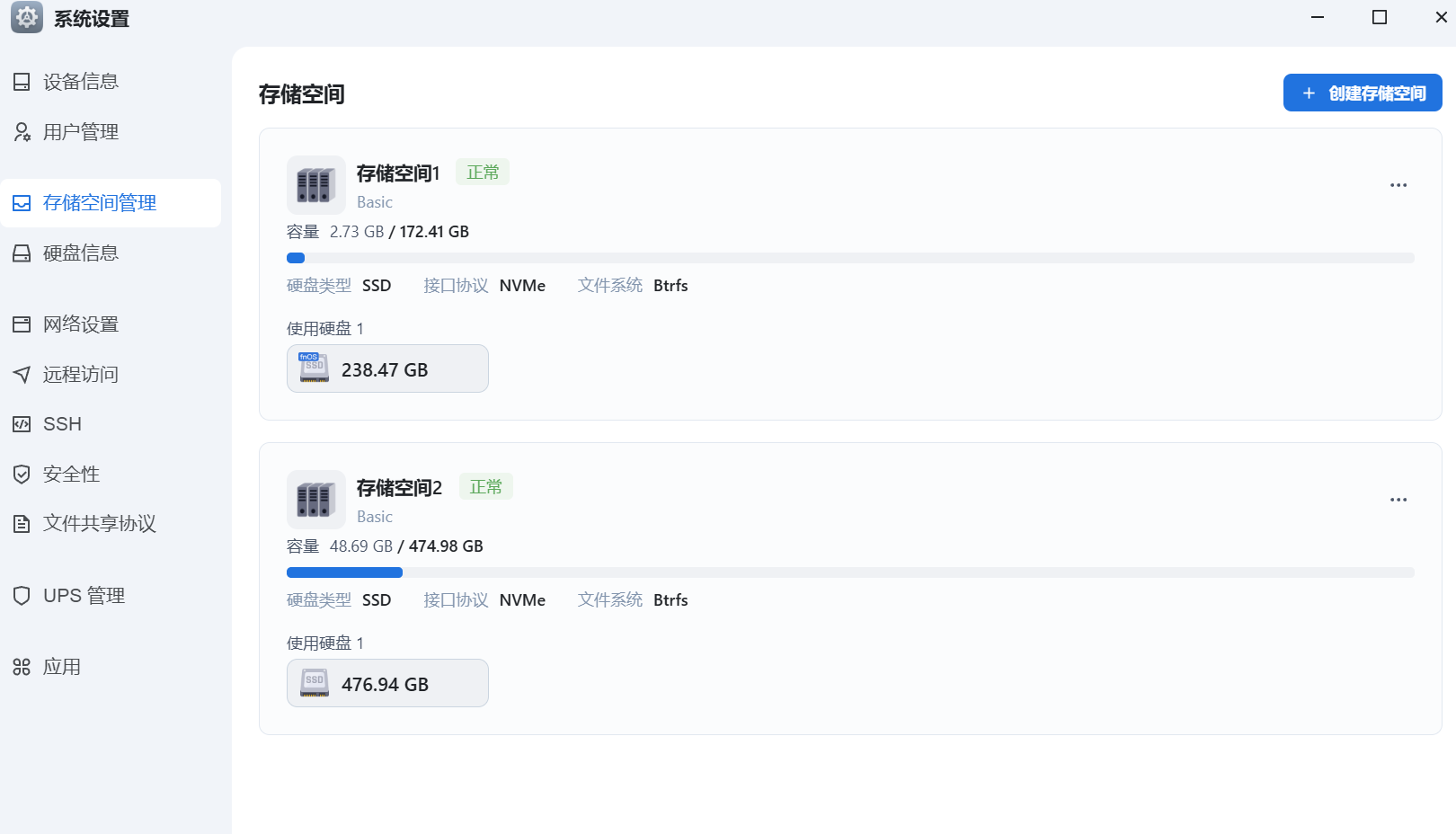
Task: Expand the more-options menu for 存储空间1
Action: [x=1398, y=185]
